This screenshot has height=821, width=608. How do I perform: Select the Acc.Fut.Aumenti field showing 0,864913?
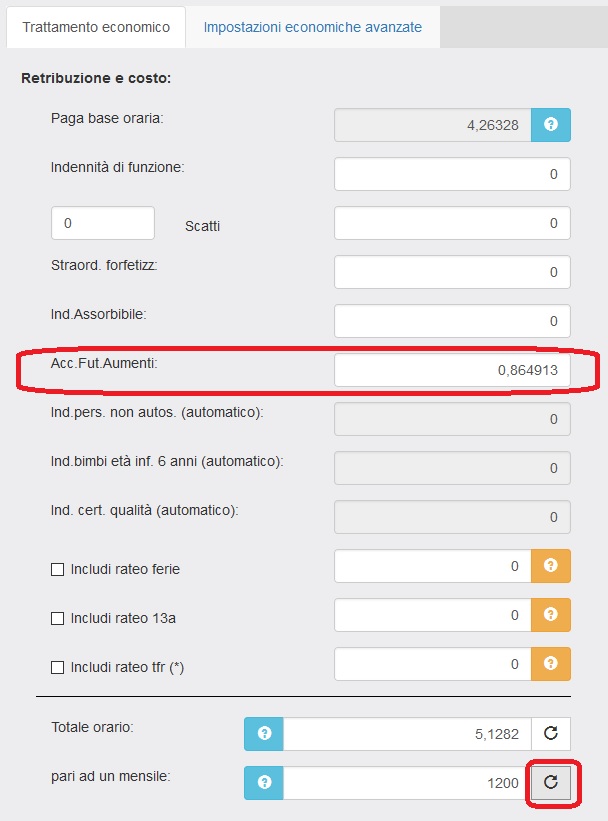(x=451, y=370)
